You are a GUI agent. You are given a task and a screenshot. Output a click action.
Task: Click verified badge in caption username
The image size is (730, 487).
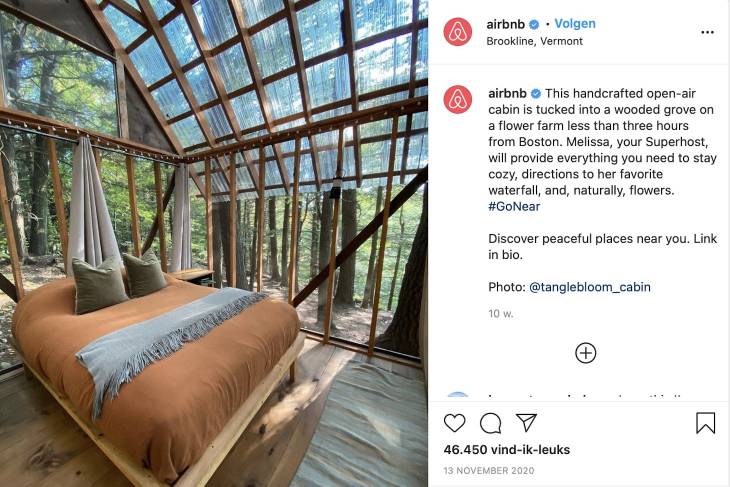[536, 94]
